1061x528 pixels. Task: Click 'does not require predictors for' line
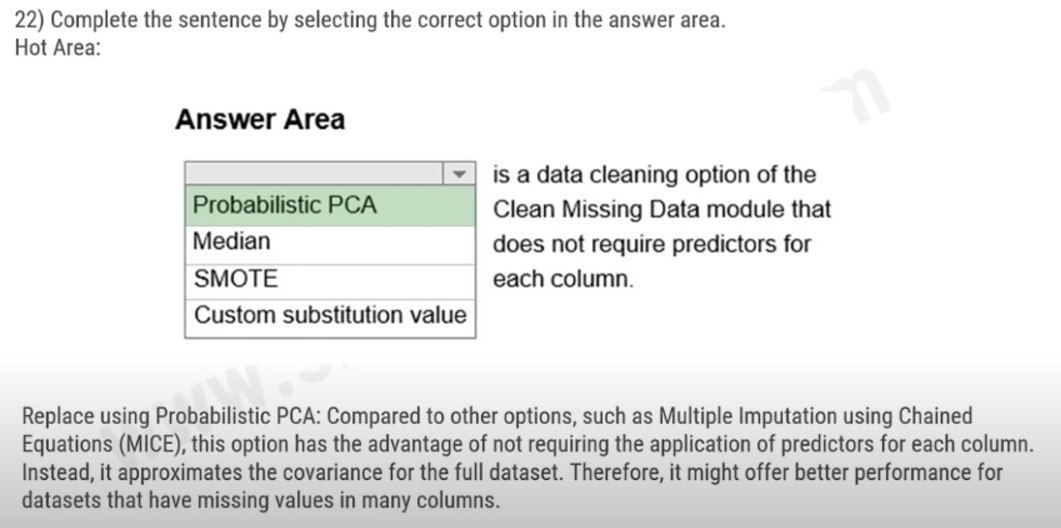(x=652, y=244)
